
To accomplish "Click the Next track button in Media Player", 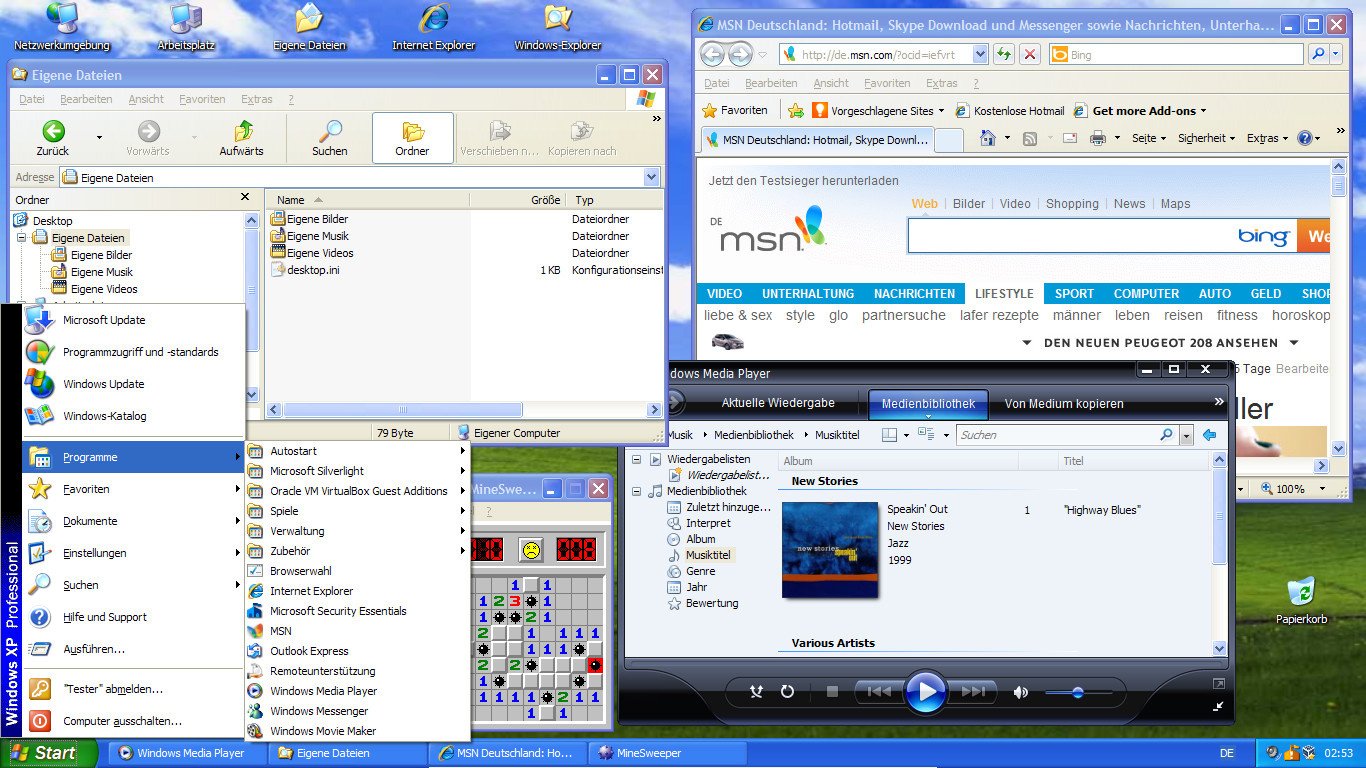I will pos(973,691).
